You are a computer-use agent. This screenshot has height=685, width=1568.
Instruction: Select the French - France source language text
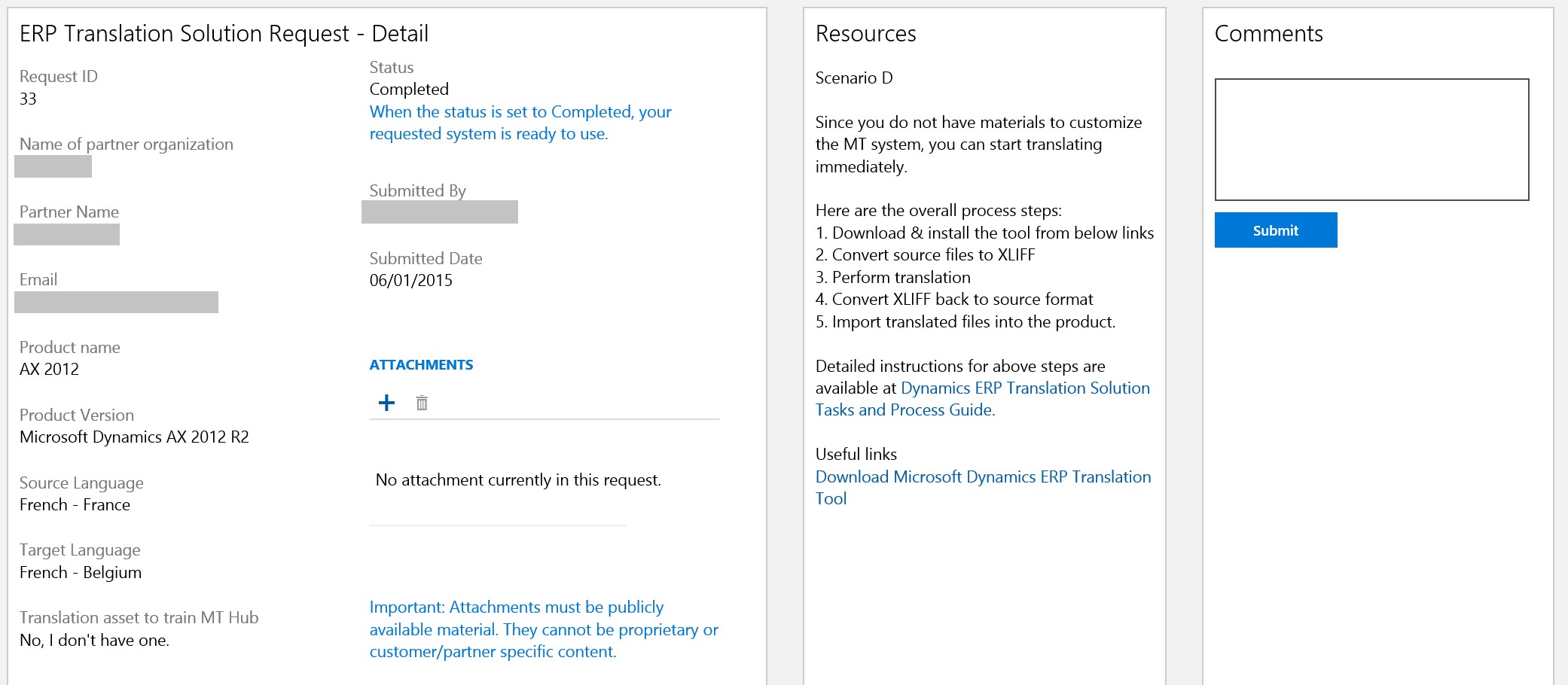point(75,505)
